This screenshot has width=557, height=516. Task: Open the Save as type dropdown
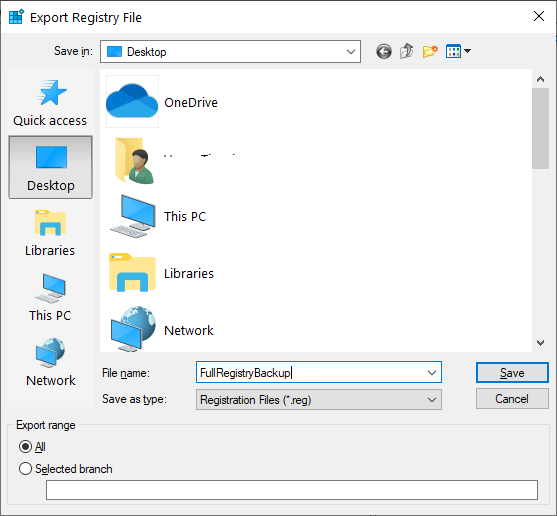tap(319, 400)
